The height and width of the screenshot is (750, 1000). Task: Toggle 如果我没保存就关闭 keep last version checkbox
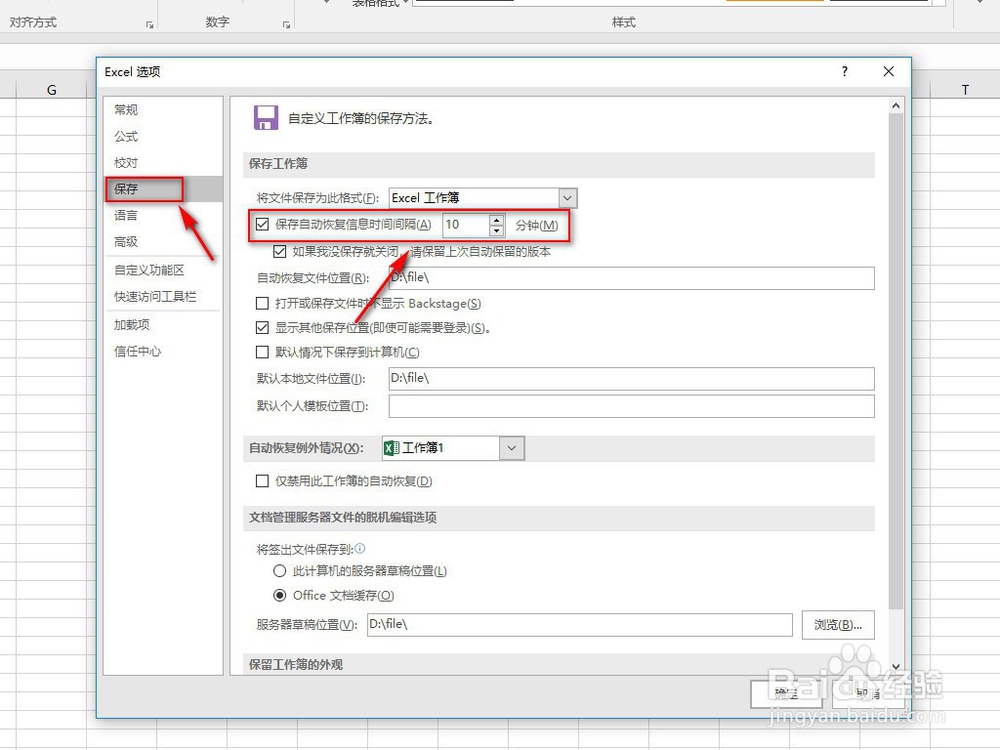click(279, 251)
